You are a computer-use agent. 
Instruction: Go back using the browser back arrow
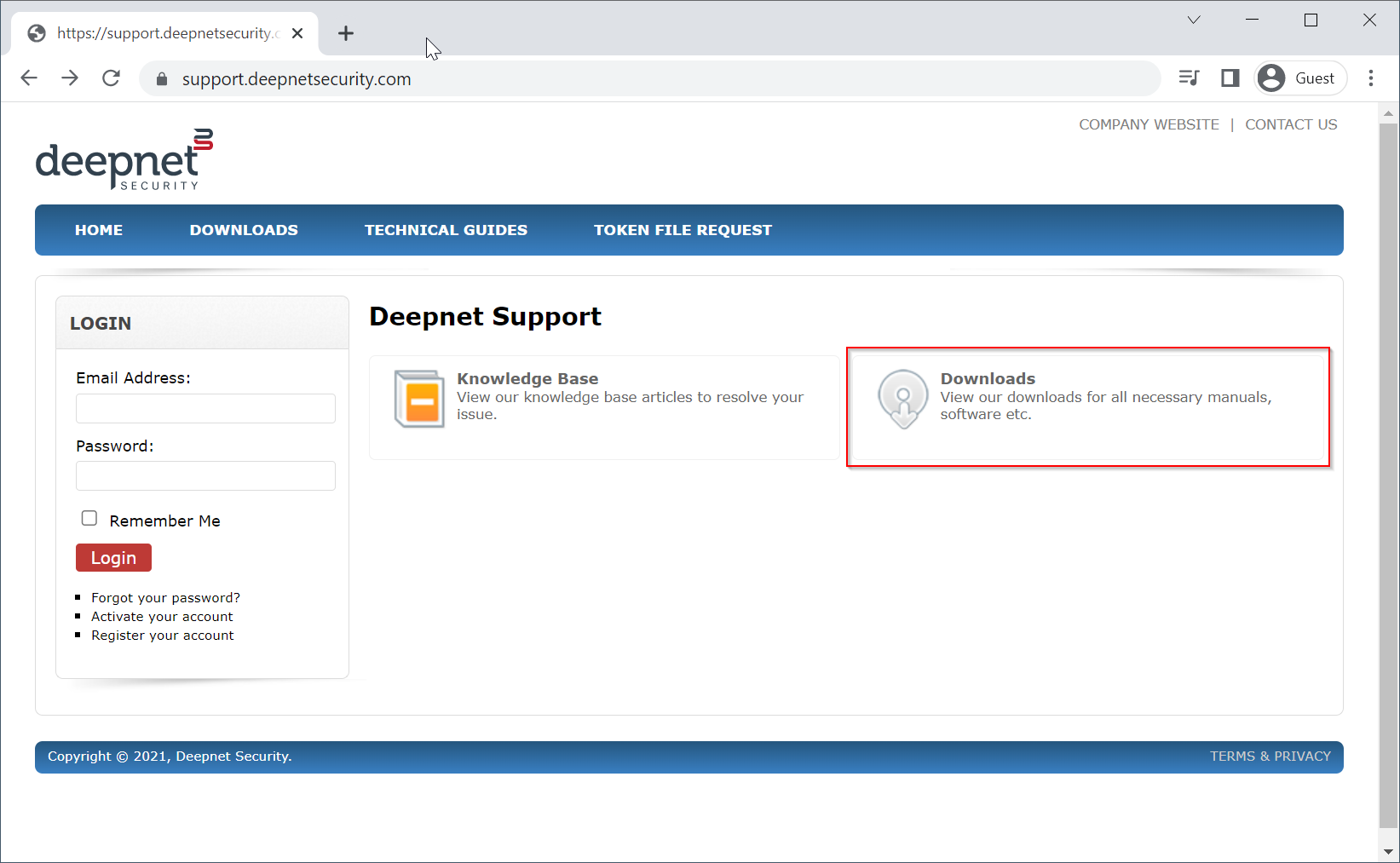click(29, 78)
